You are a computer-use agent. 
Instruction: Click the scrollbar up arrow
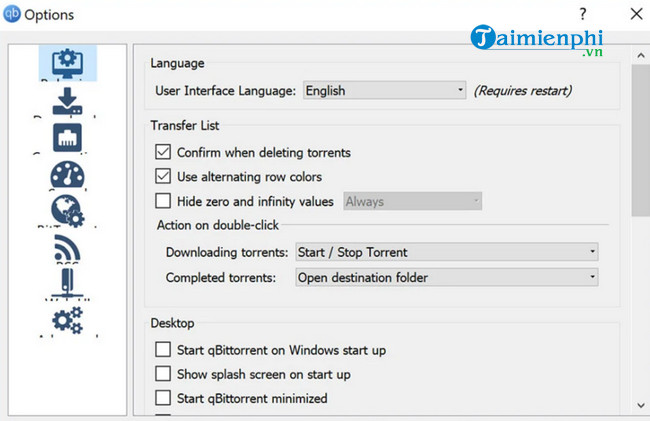tap(641, 55)
